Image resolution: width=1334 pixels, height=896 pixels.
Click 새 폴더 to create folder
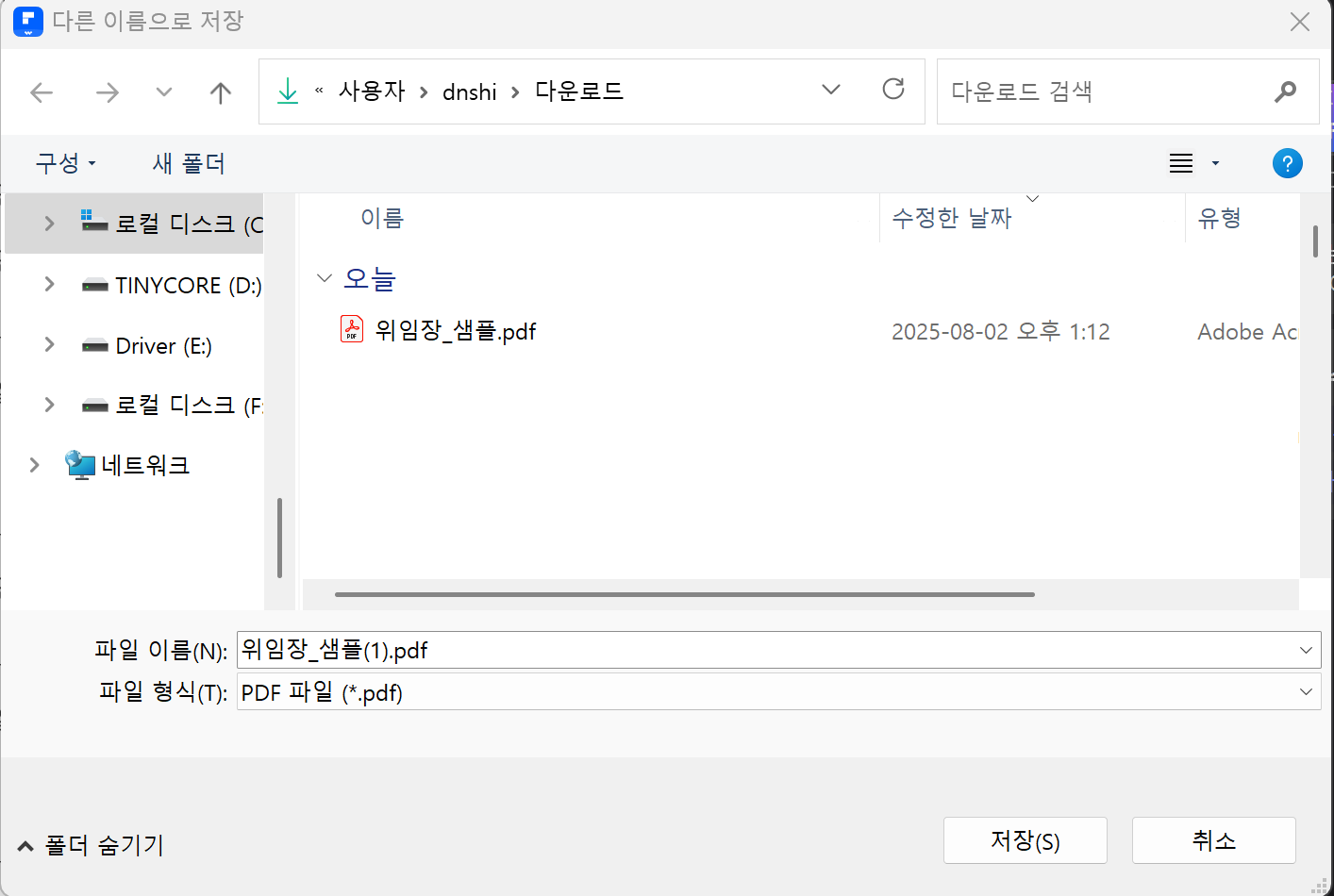point(189,164)
